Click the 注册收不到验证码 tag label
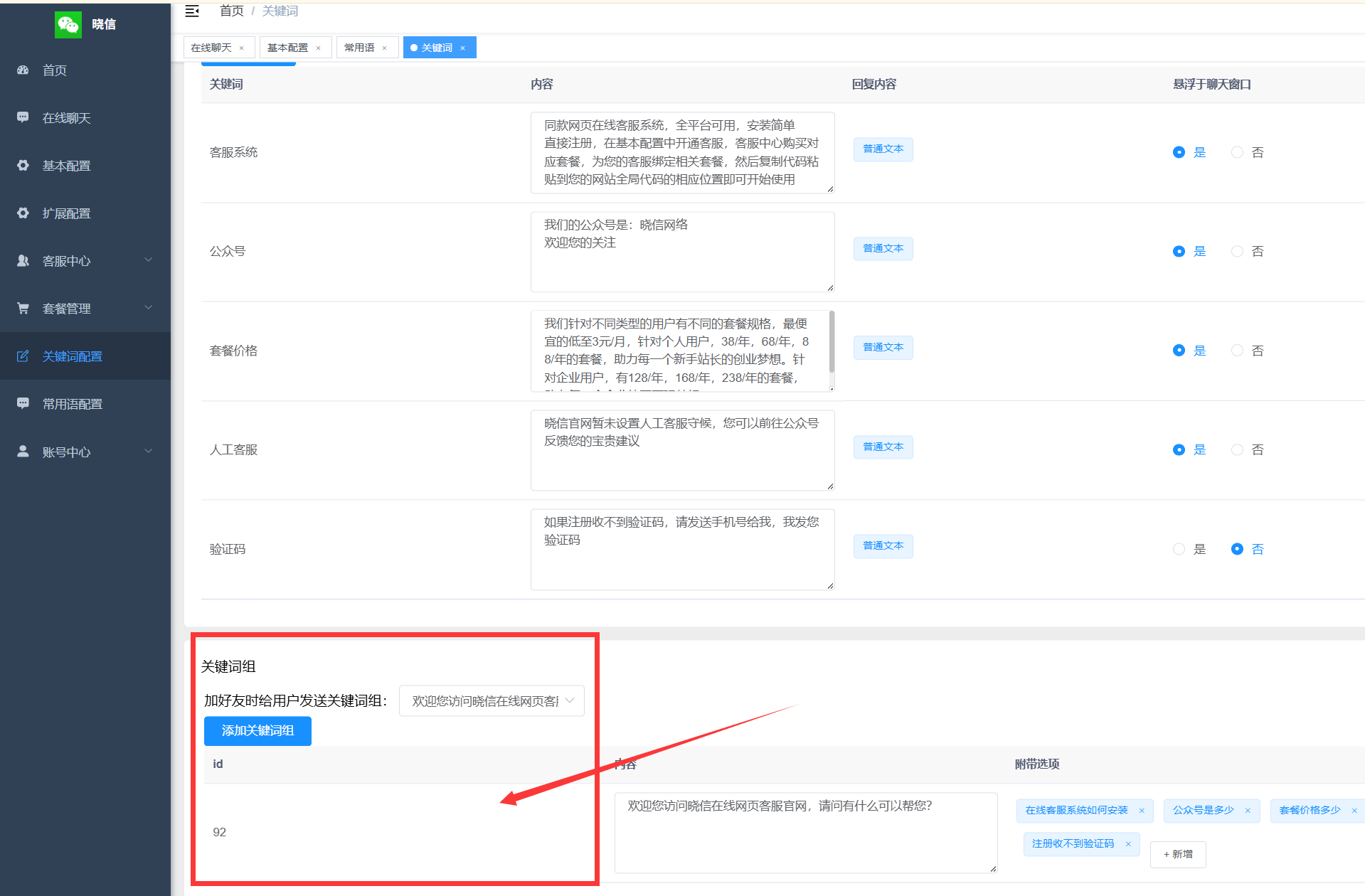Viewport: 1365px width, 896px height. tap(1073, 844)
